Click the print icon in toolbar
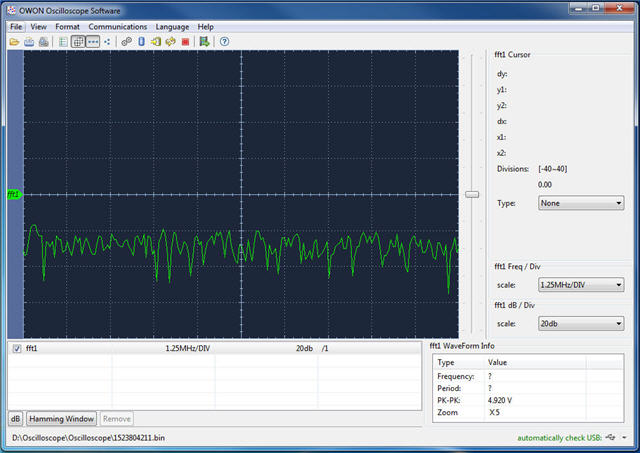 [x=44, y=42]
